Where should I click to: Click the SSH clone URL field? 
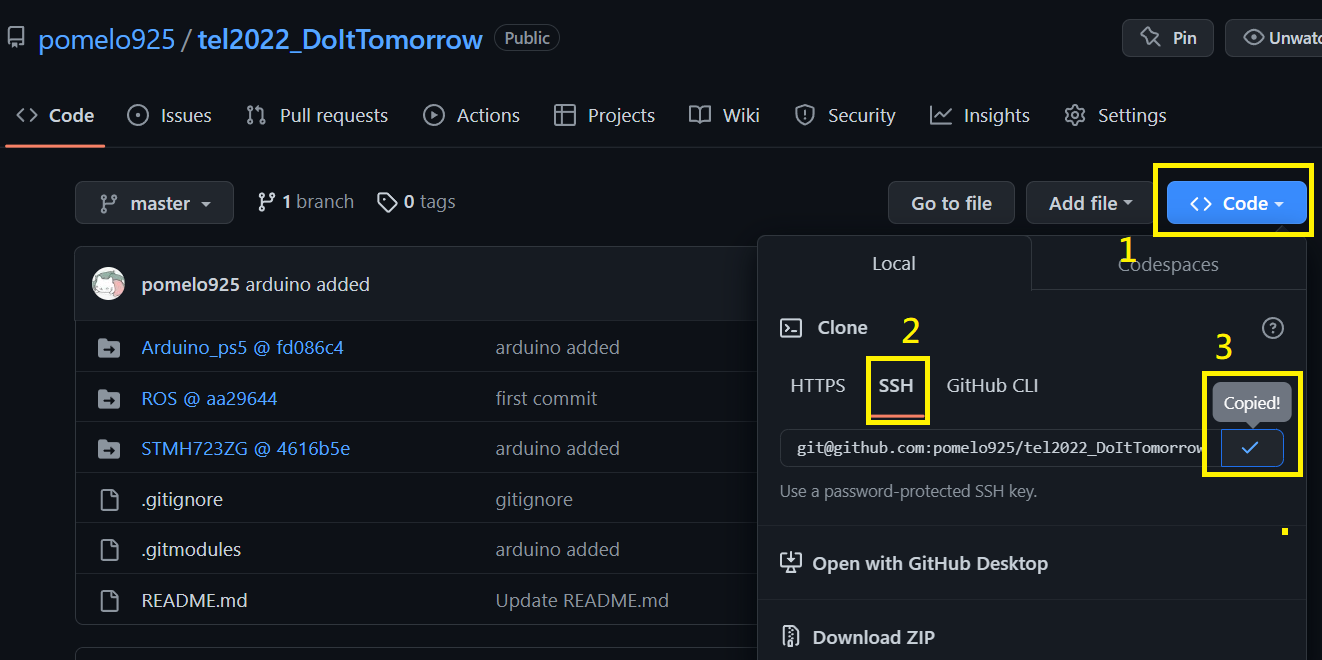(1000, 448)
